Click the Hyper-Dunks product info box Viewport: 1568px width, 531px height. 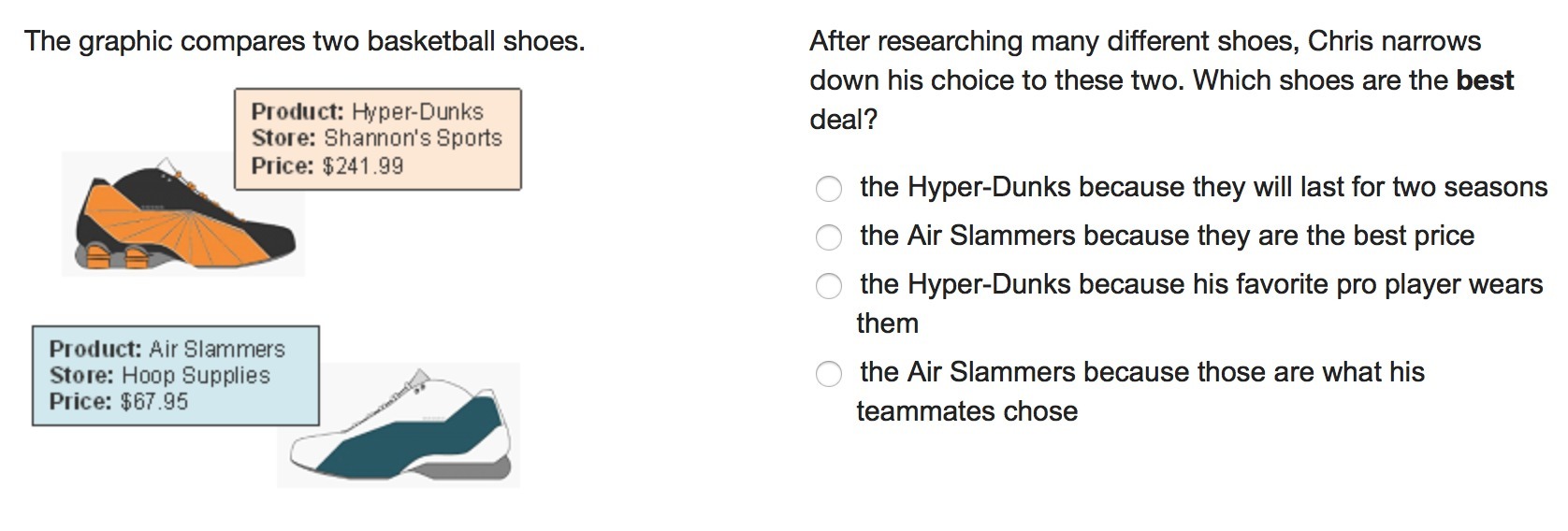pos(377,139)
